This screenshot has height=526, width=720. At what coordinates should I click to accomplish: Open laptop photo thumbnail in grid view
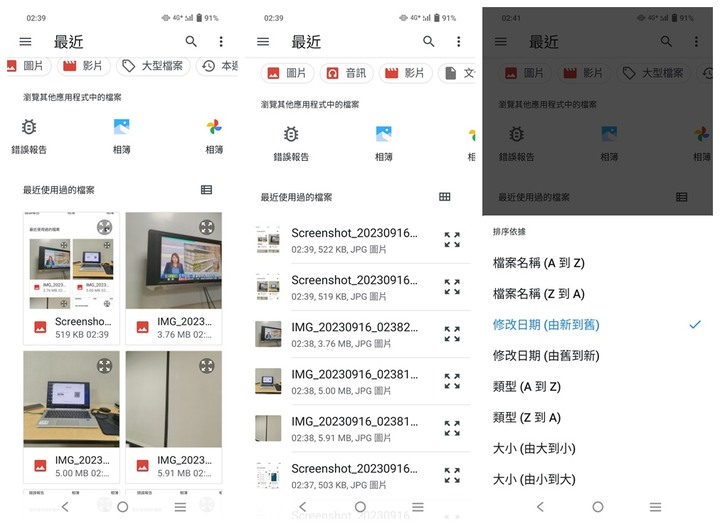click(x=71, y=399)
